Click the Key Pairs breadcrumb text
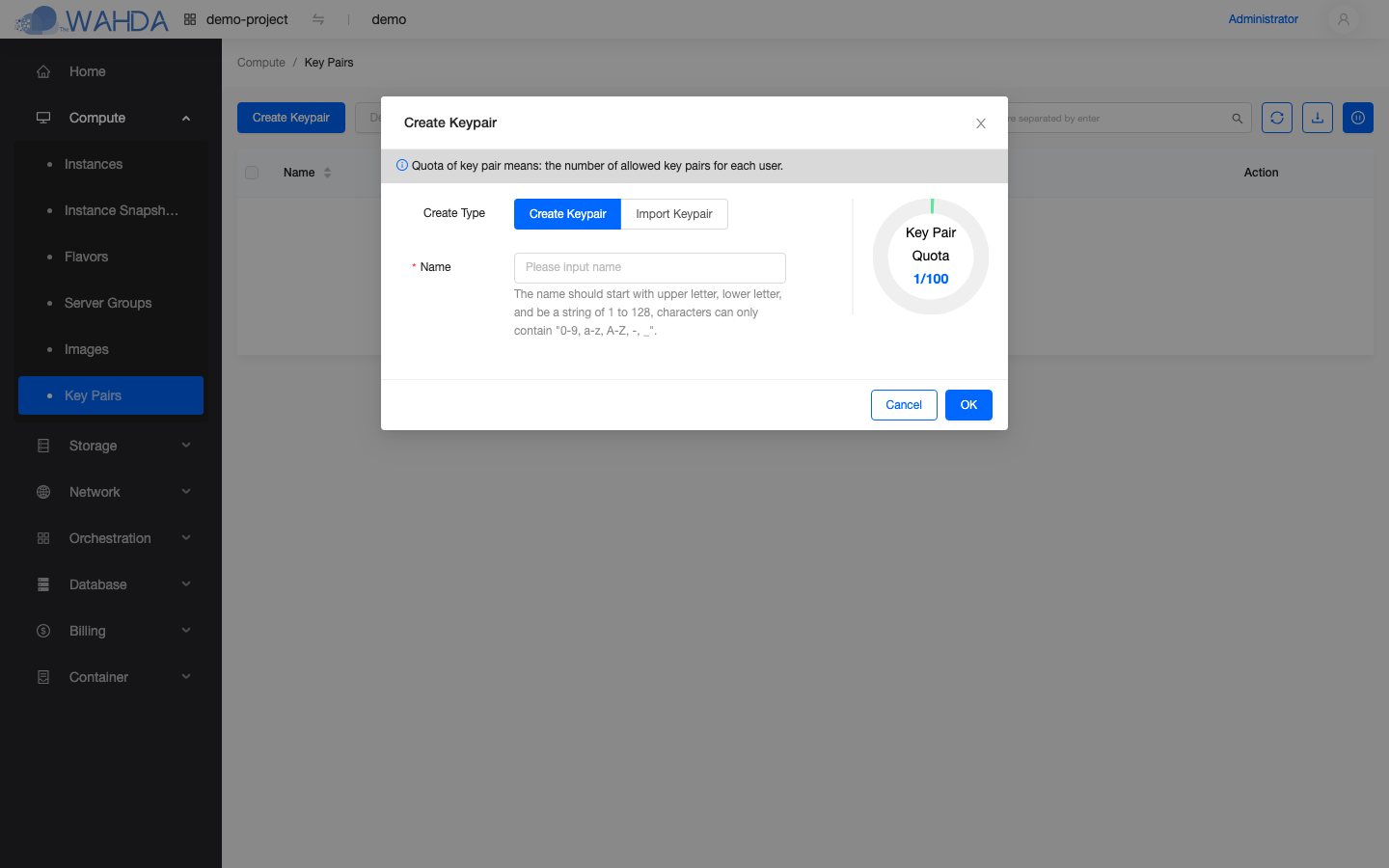The width and height of the screenshot is (1389, 868). 329,63
